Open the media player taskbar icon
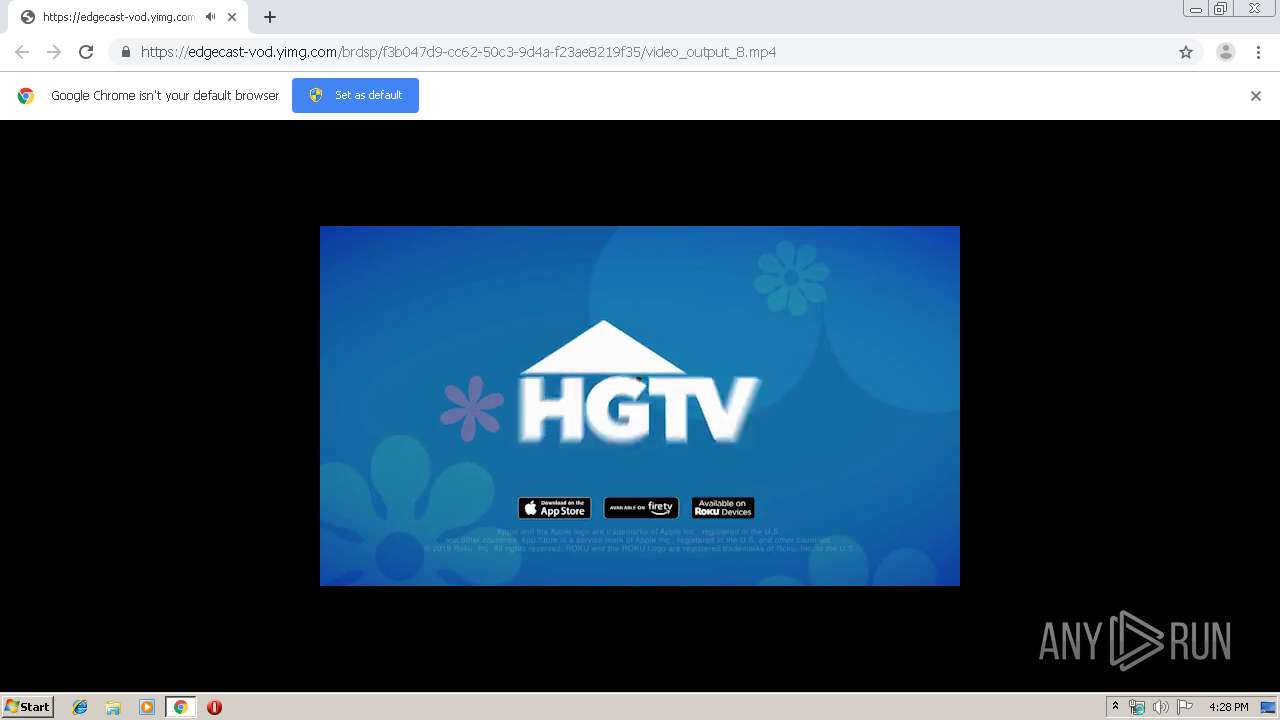This screenshot has width=1280, height=720. [147, 707]
